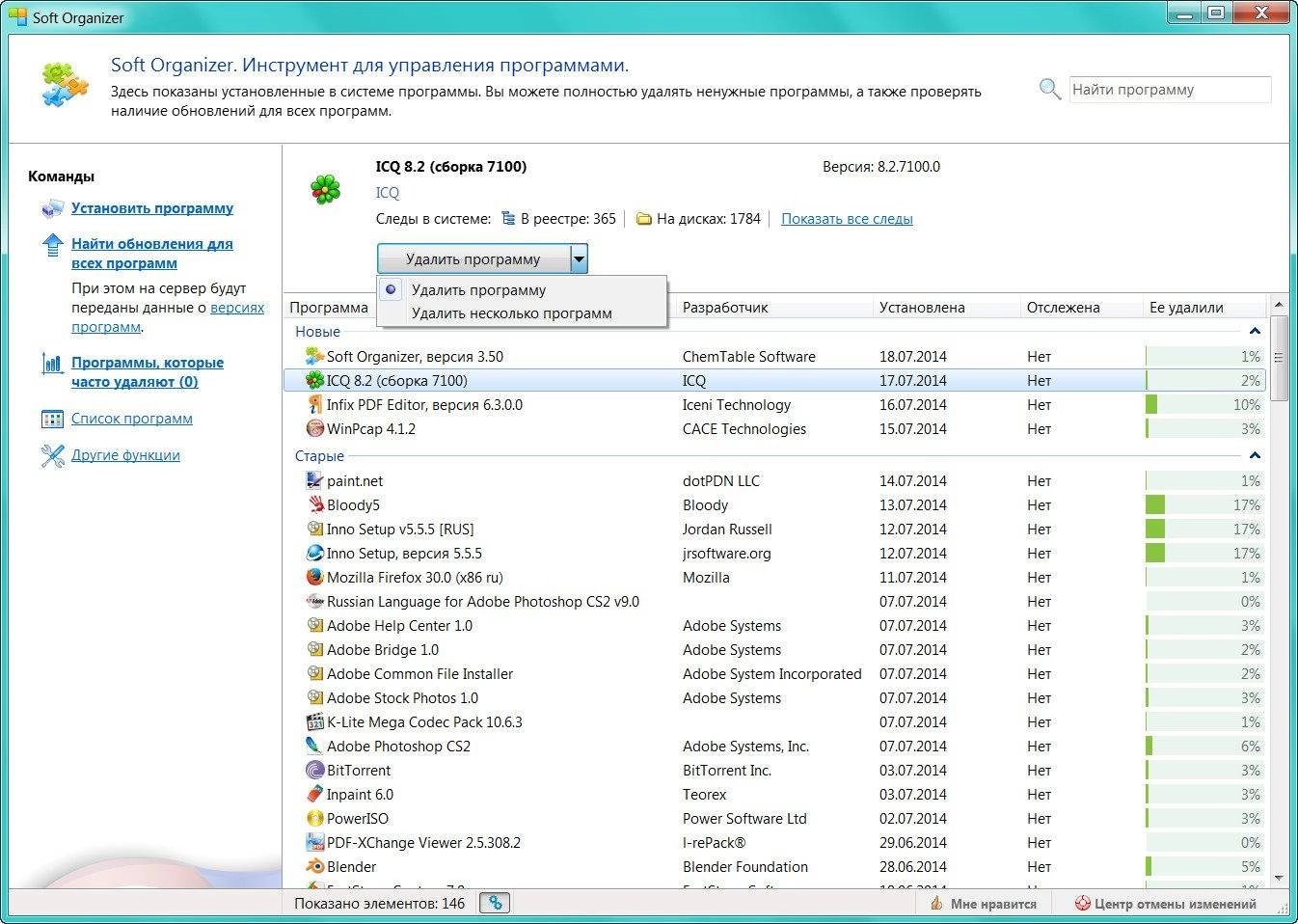Viewport: 1298px width, 924px height.
Task: Click the list scrollbar down arrow
Action: pyautogui.click(x=1280, y=878)
